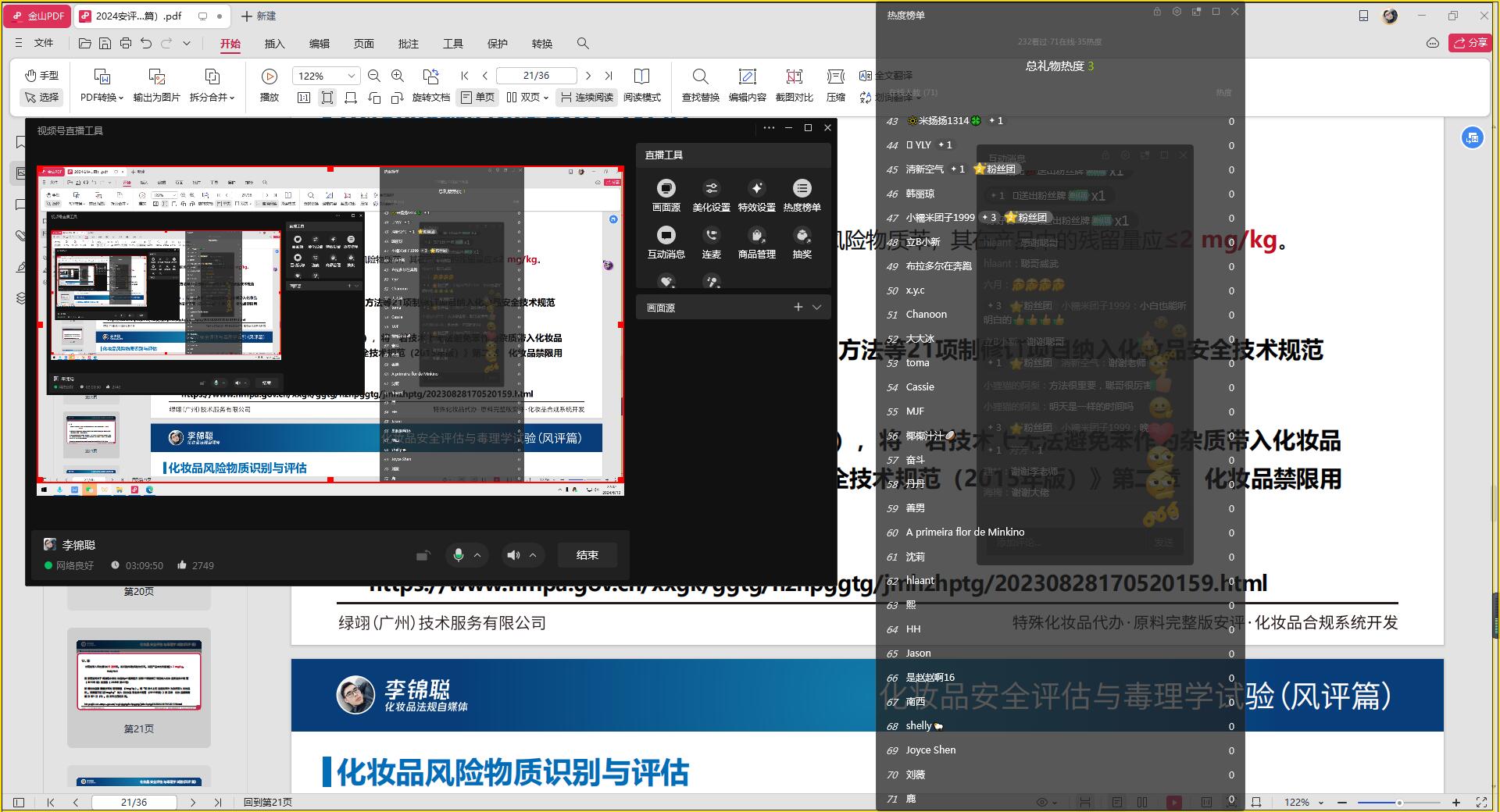Open the 热度榜单 ranking tool
1500x812 pixels.
(x=802, y=195)
